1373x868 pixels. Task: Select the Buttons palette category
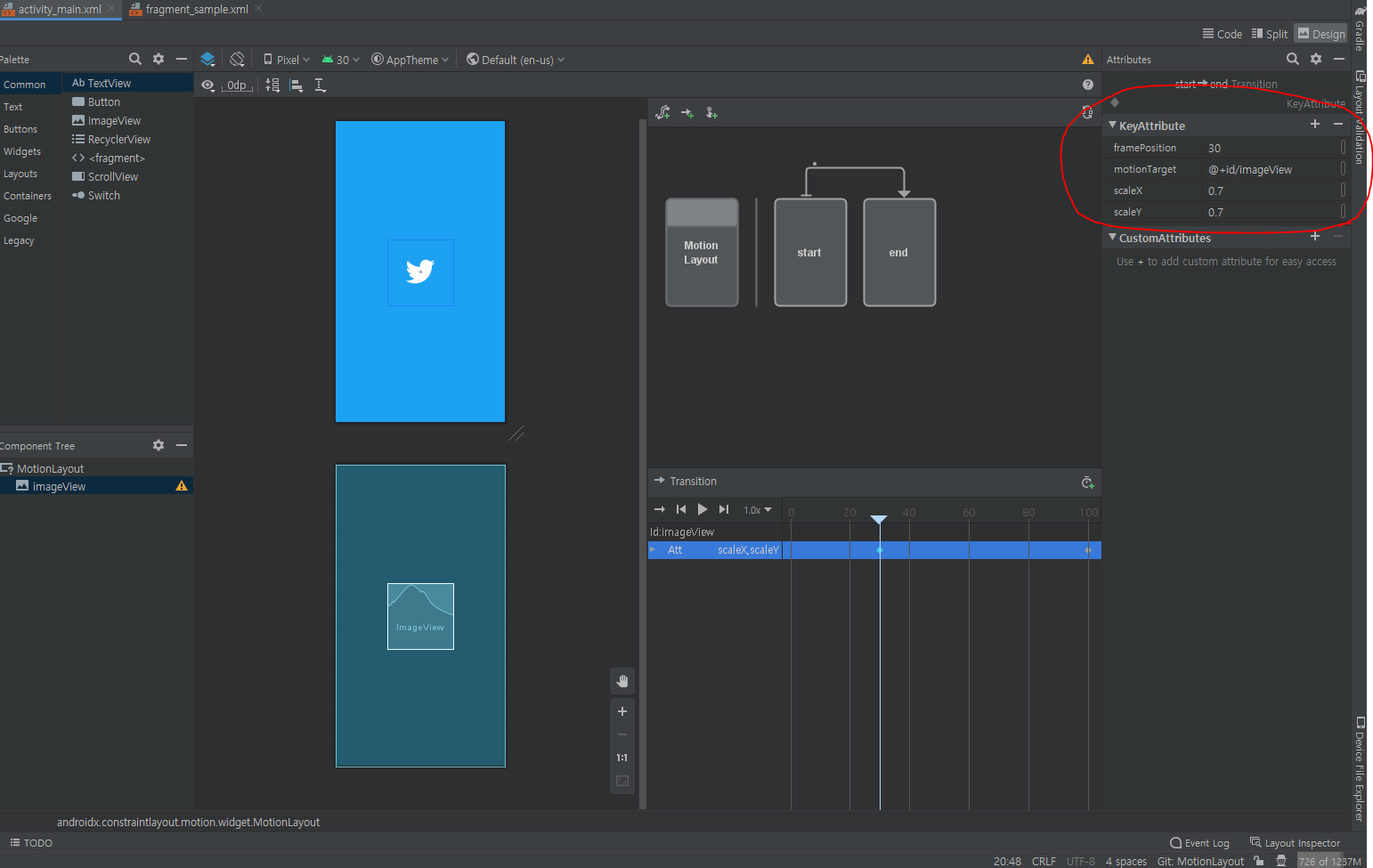pos(20,129)
